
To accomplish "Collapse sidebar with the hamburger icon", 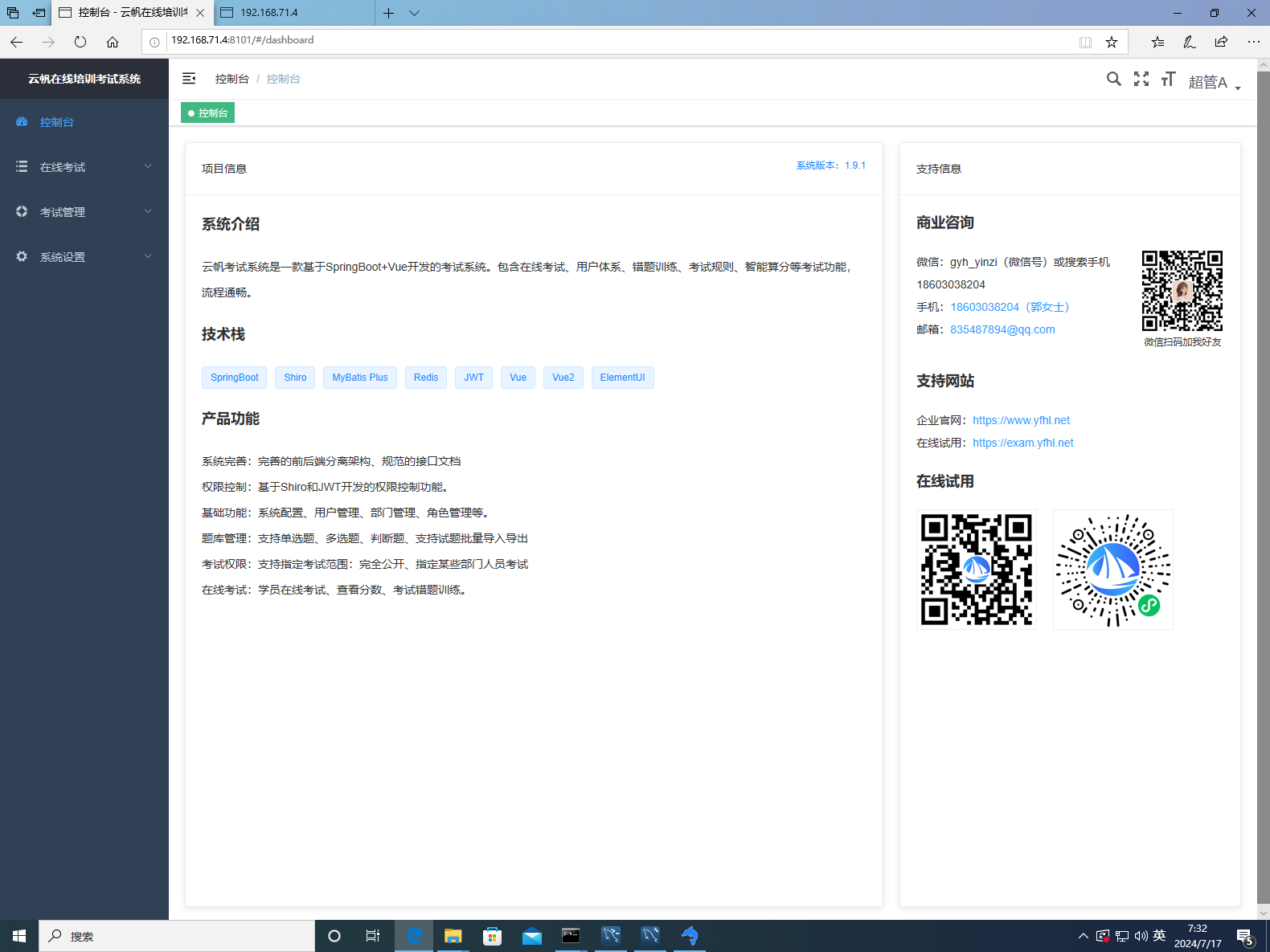I will [189, 79].
